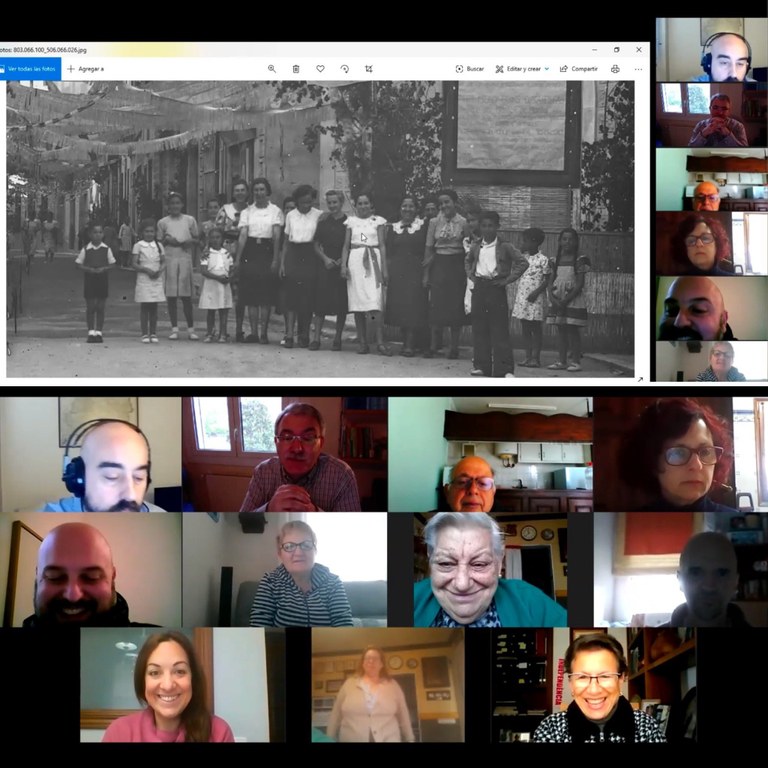Click 'Compartir' to share the photo
The width and height of the screenshot is (768, 768).
(x=578, y=69)
